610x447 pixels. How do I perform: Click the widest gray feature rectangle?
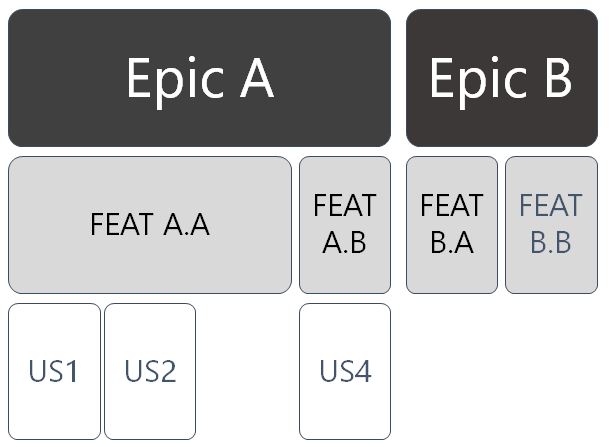pos(150,225)
